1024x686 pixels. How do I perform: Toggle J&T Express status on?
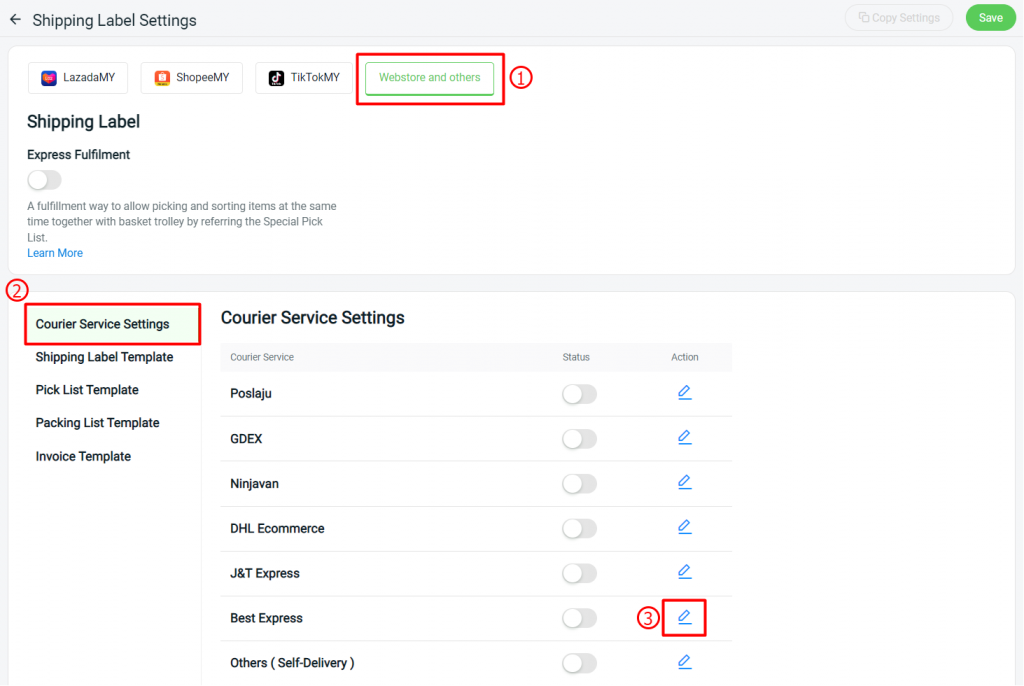pos(579,573)
